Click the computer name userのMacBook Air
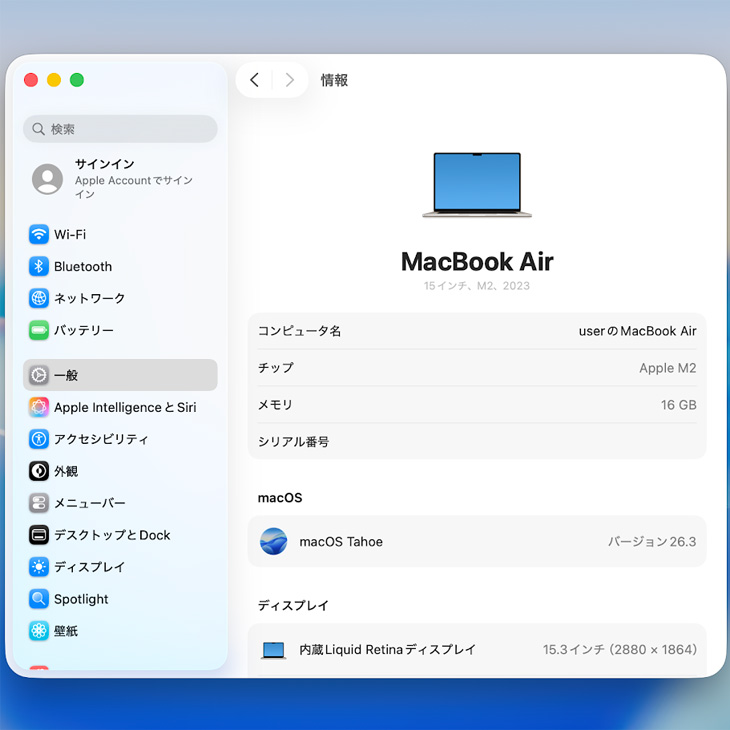 coord(637,331)
